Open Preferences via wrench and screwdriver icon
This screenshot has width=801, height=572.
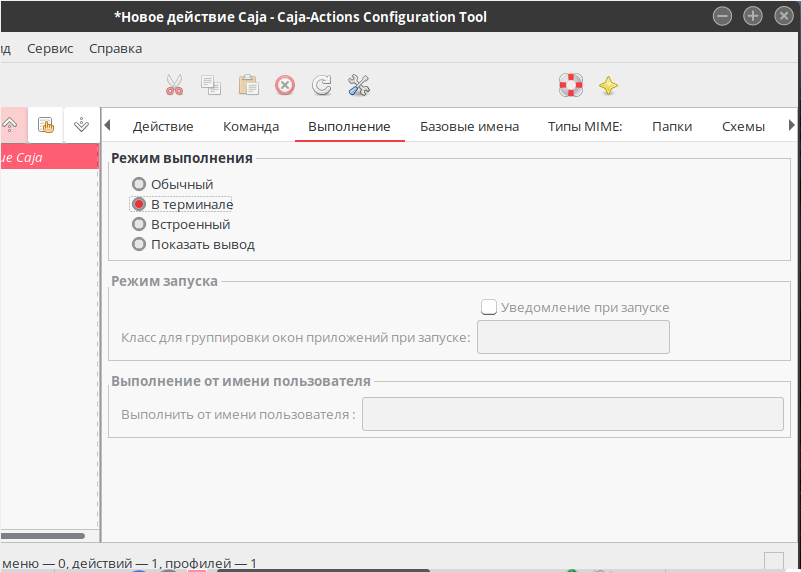(x=359, y=85)
